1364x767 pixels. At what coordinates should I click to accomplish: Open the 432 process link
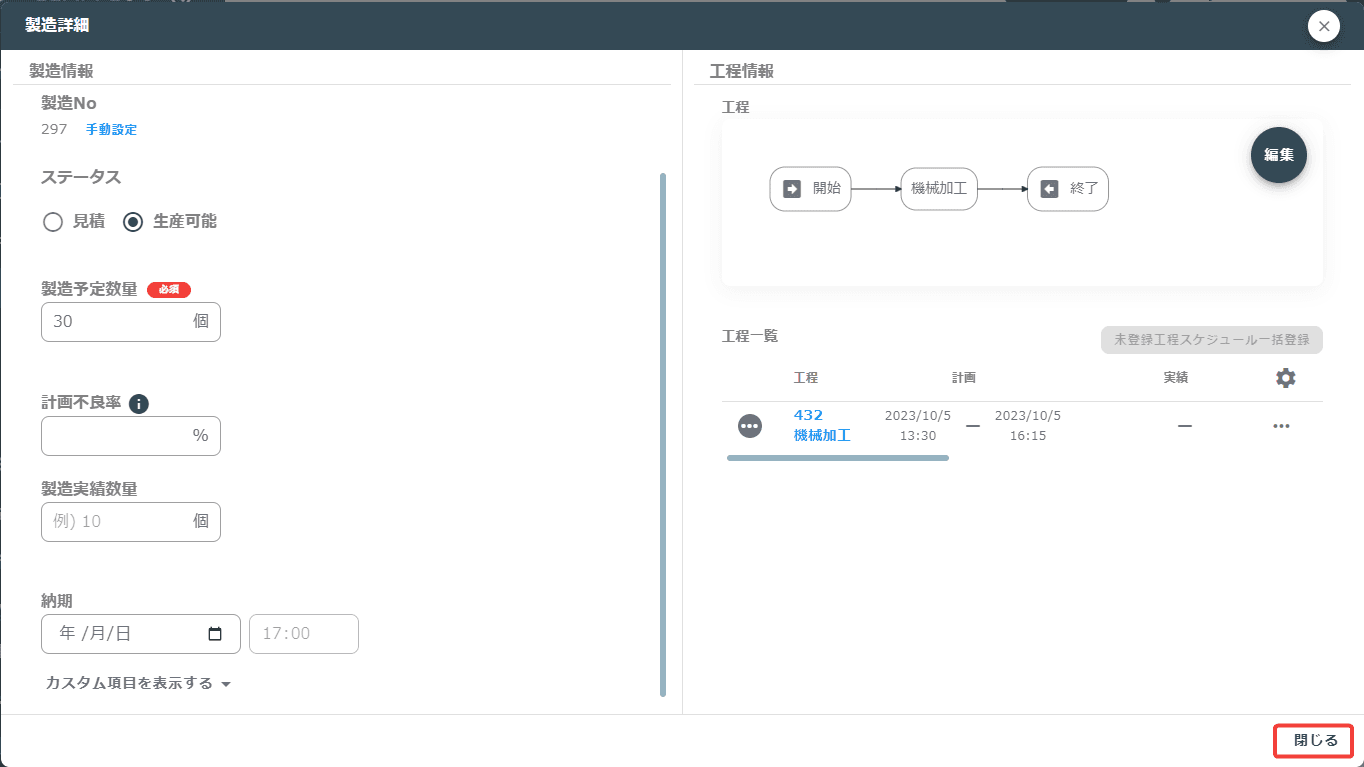click(808, 415)
